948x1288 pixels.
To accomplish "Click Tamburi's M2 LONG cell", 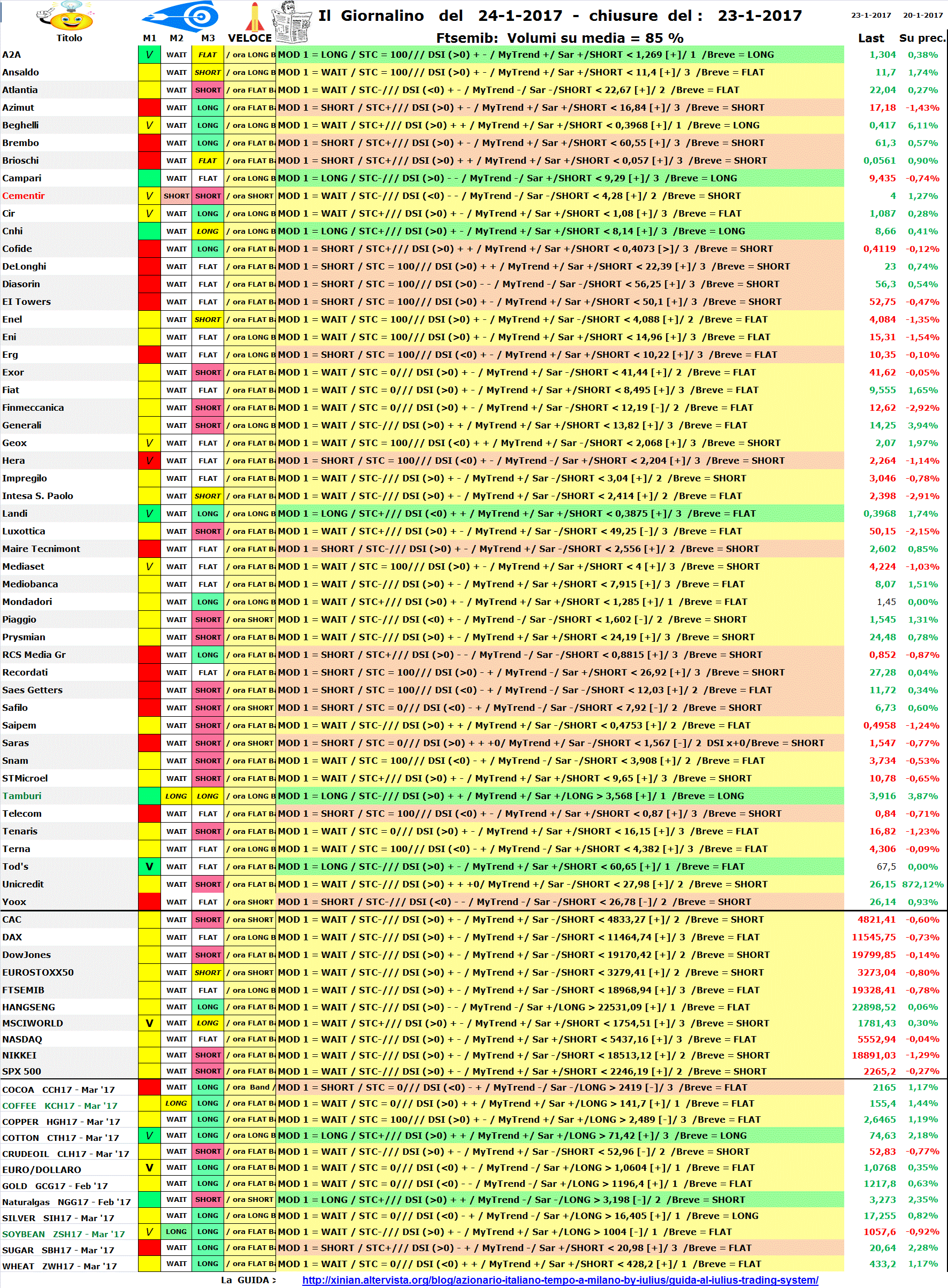I will (176, 796).
